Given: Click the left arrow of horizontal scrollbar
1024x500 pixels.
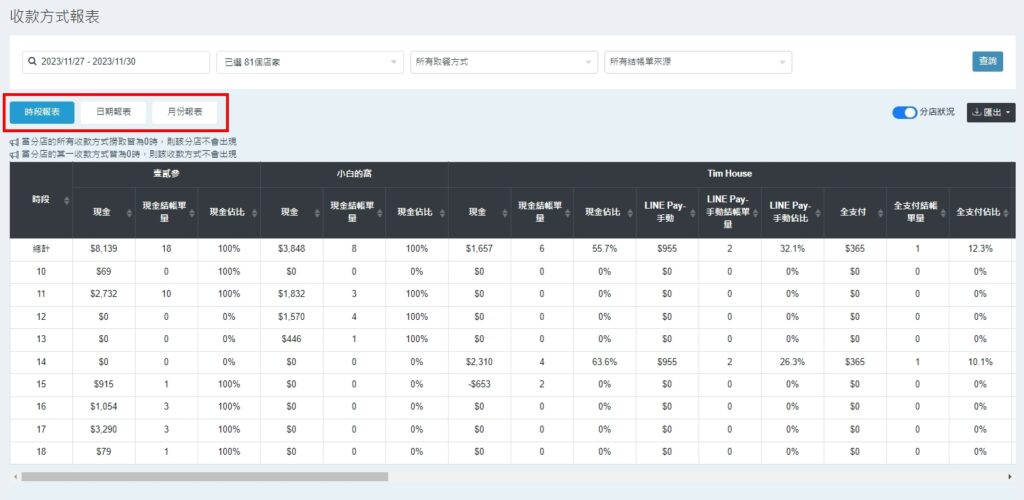Looking at the screenshot, I should pyautogui.click(x=15, y=477).
